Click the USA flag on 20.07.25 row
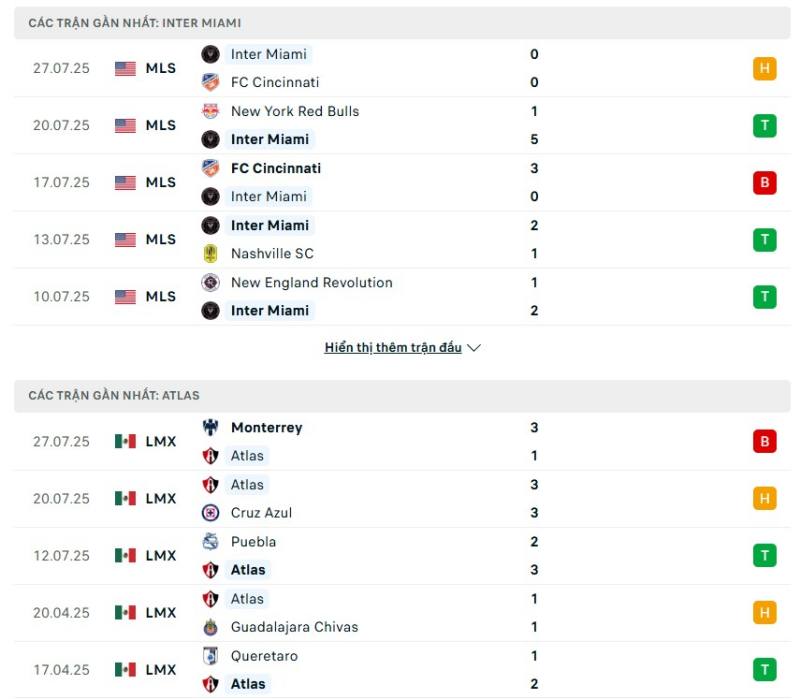Image resolution: width=800 pixels, height=699 pixels. [x=126, y=126]
